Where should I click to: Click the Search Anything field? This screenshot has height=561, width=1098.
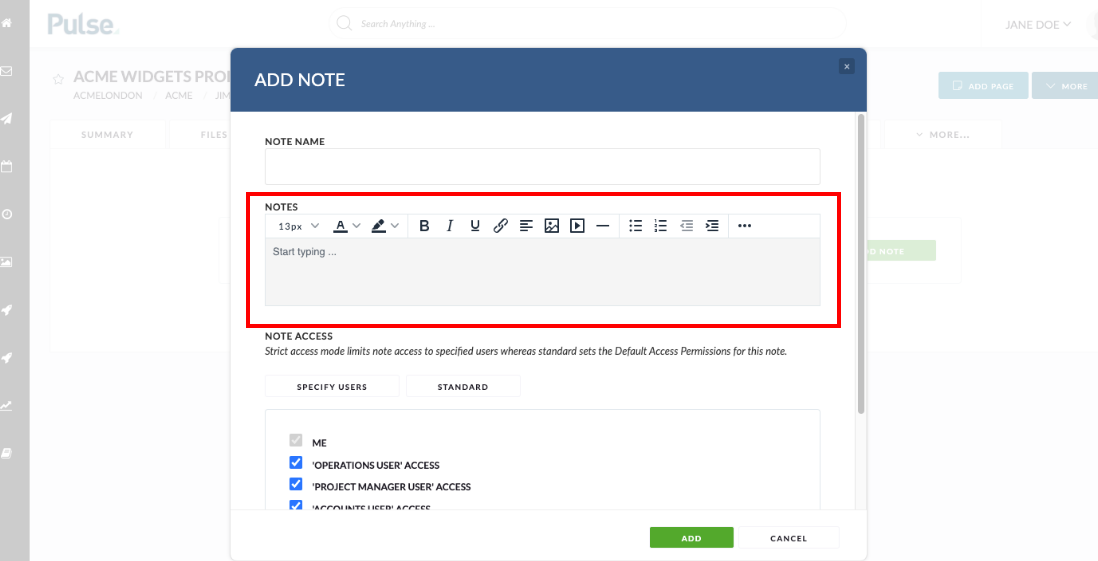[587, 24]
